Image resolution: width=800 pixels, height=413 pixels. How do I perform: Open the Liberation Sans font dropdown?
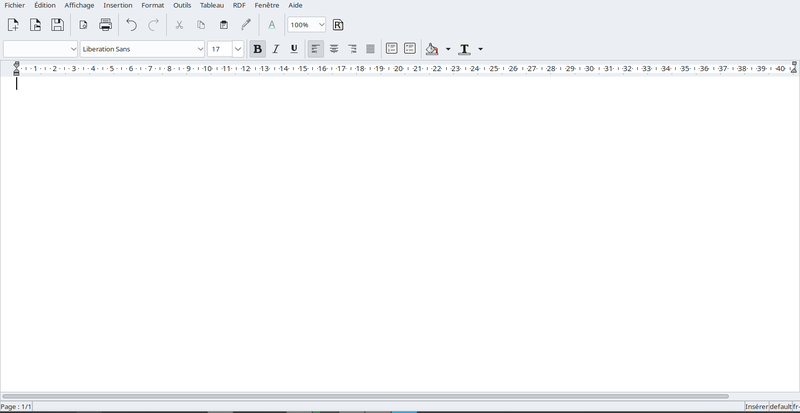pos(200,49)
